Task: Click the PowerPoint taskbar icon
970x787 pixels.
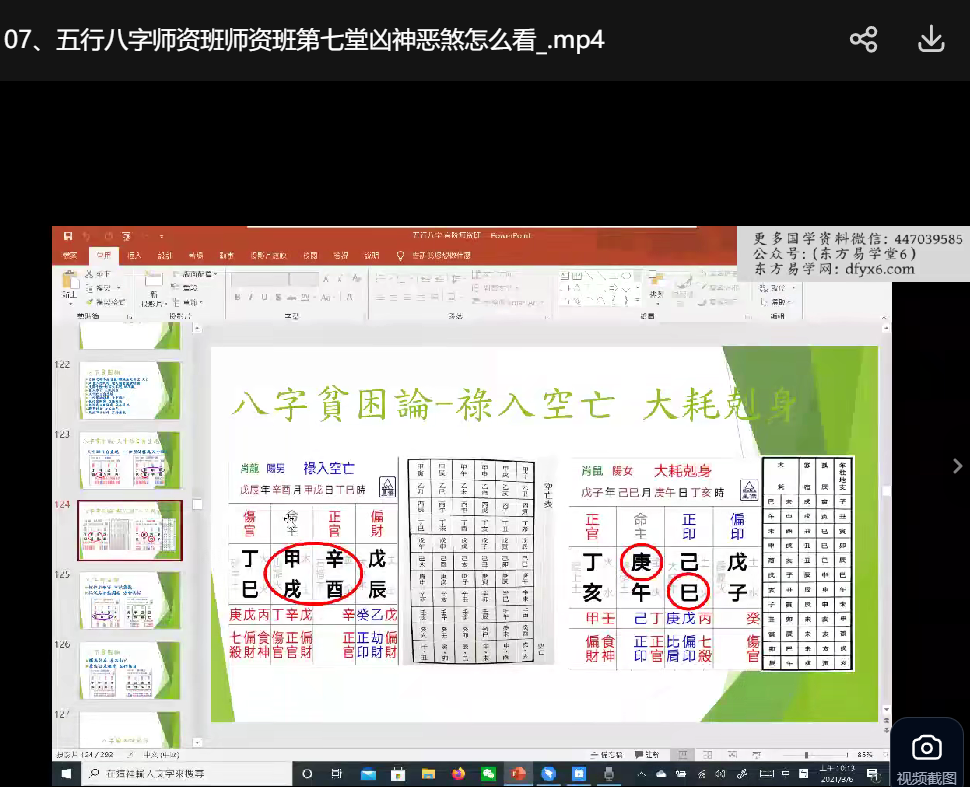Action: tap(519, 774)
